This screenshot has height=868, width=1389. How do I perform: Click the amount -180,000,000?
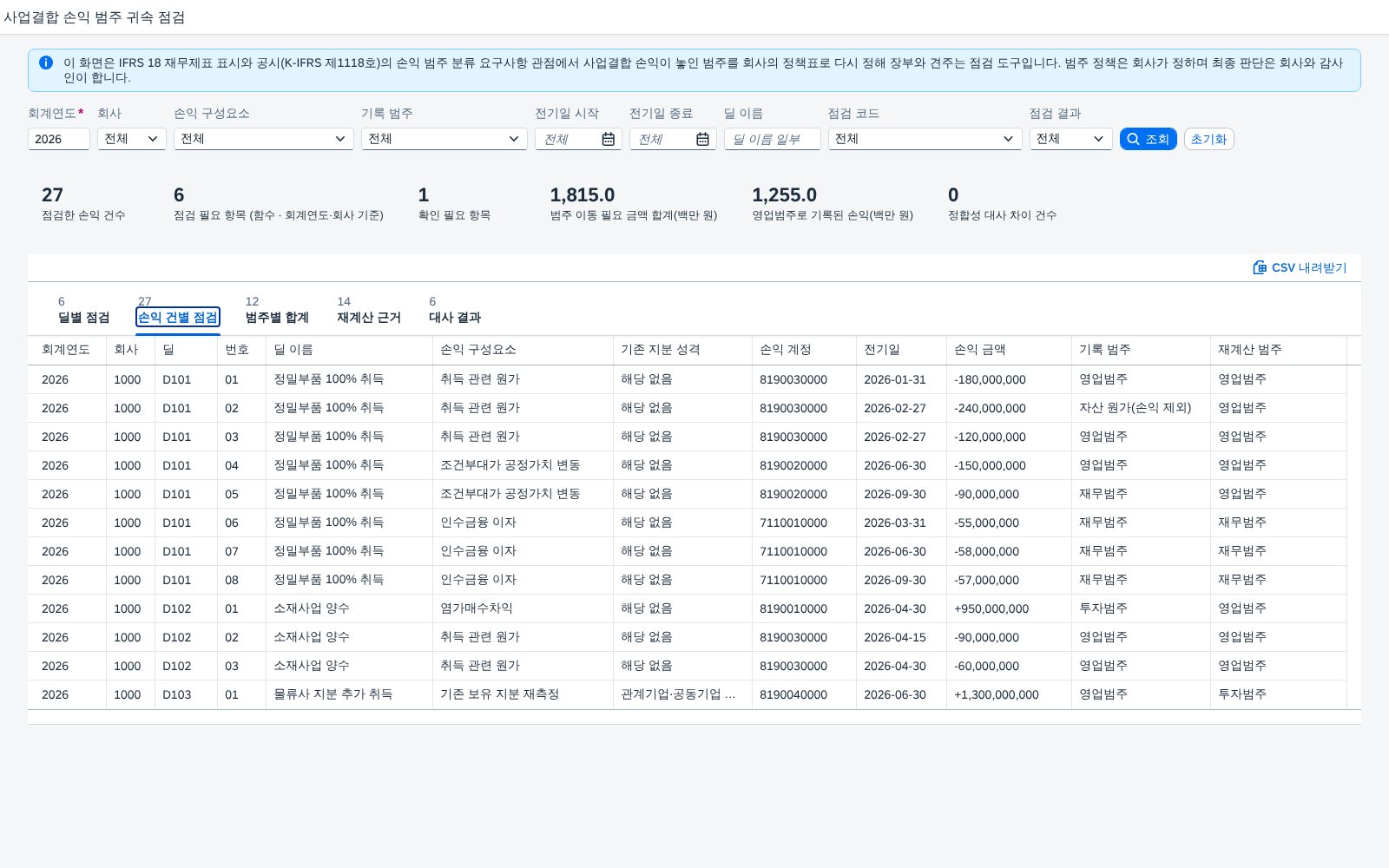(x=990, y=379)
